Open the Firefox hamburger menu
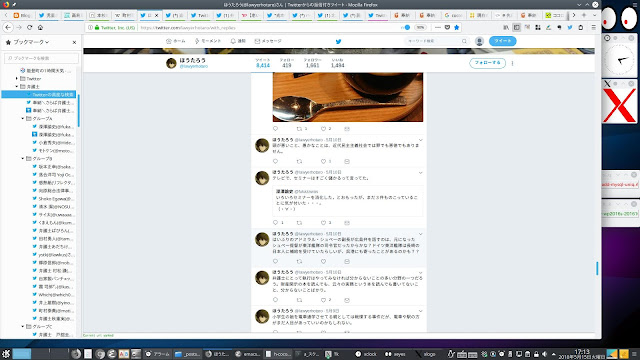 (x=593, y=27)
